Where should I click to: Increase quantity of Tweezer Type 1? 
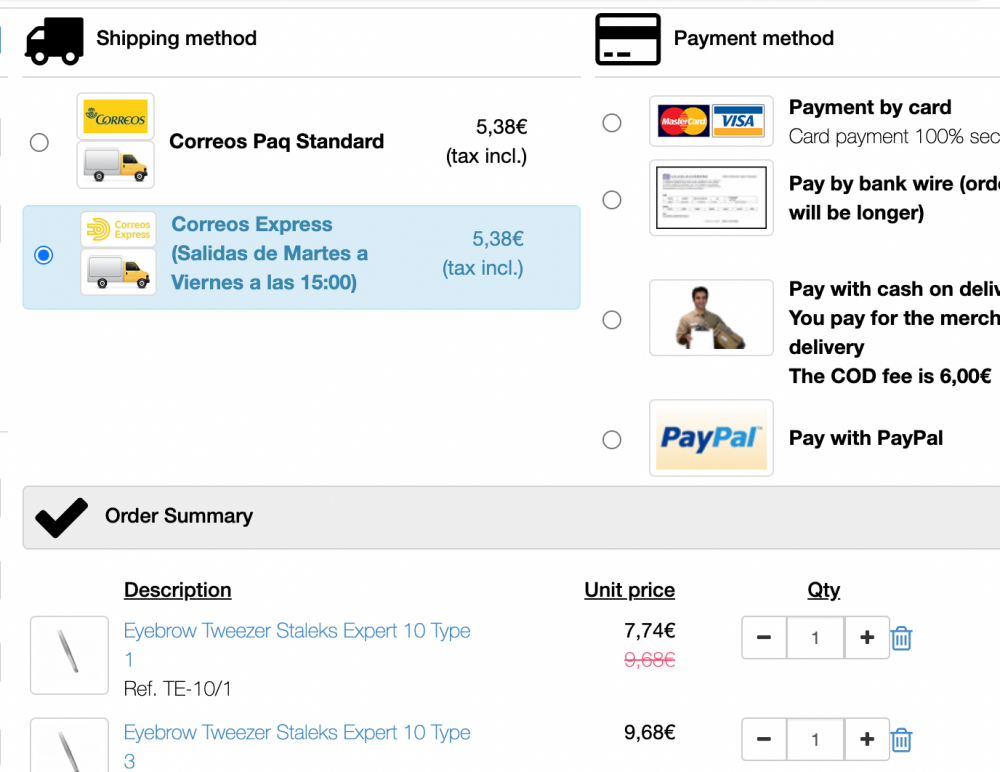(867, 638)
